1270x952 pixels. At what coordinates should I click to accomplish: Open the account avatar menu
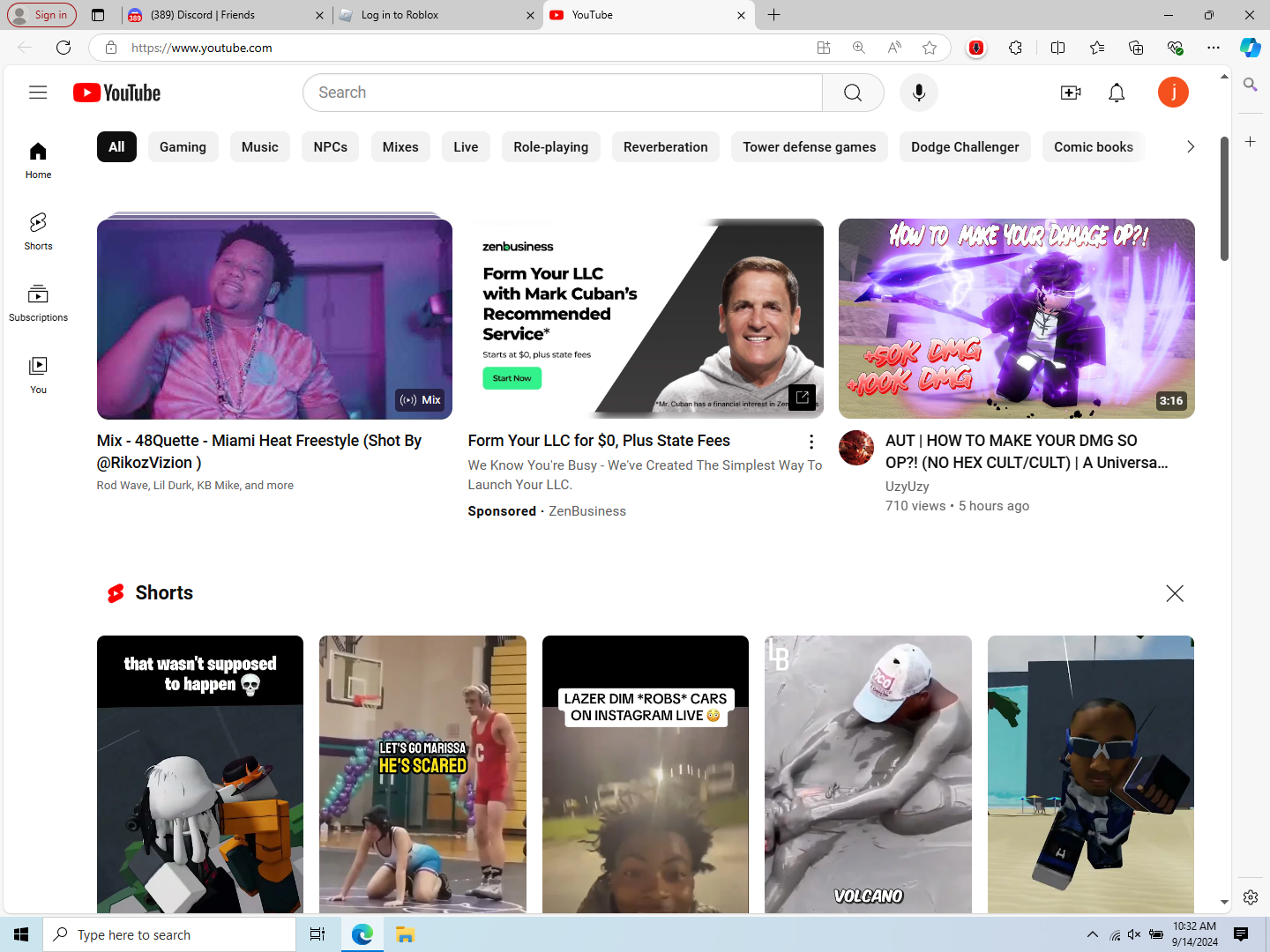[1173, 93]
